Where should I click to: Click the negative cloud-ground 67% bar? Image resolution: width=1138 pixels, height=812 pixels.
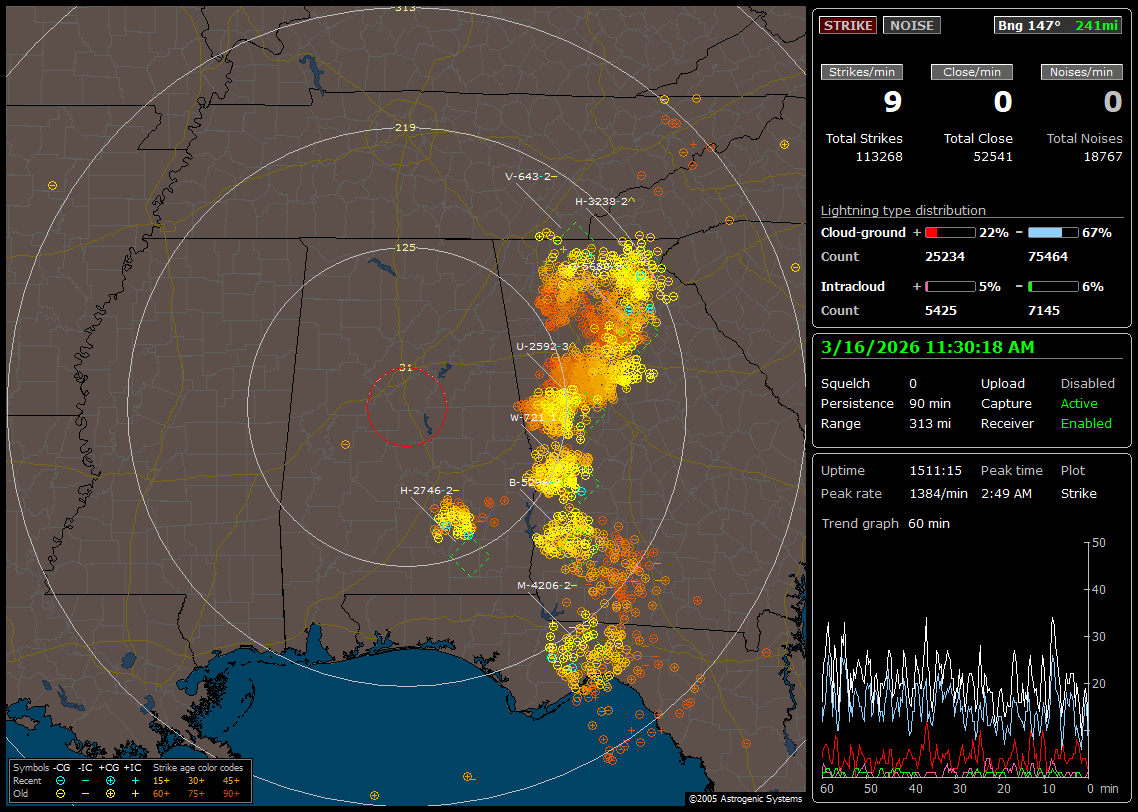coord(1052,232)
